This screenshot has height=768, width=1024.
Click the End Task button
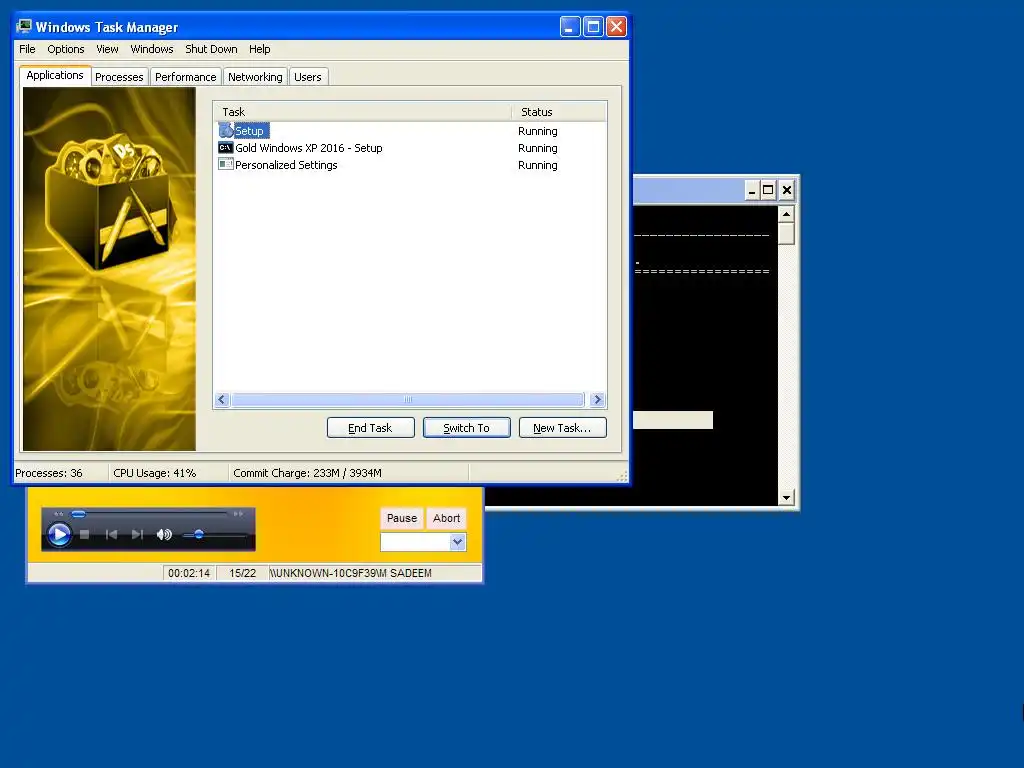pyautogui.click(x=370, y=428)
